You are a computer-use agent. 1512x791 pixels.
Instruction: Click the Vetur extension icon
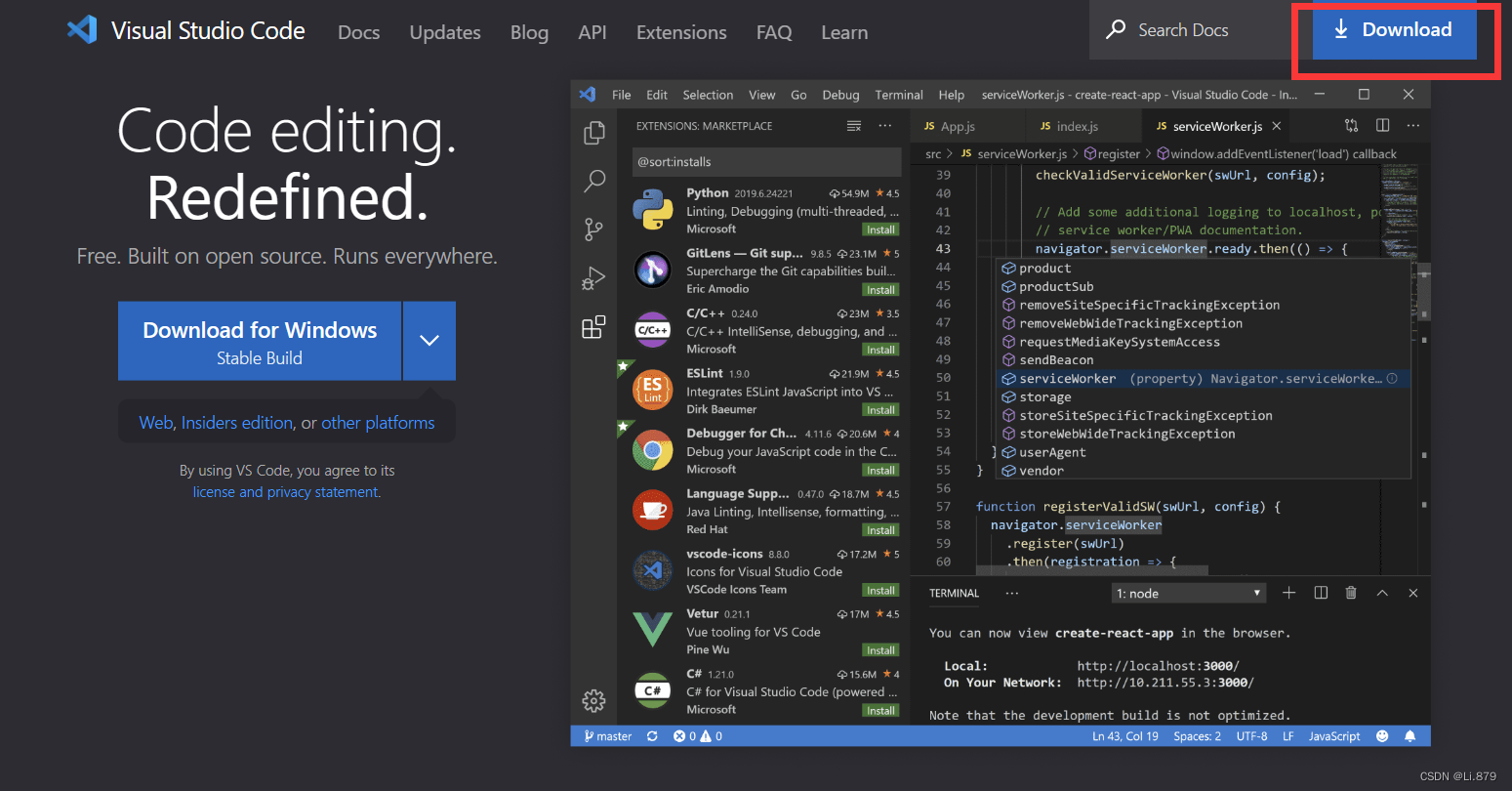652,630
